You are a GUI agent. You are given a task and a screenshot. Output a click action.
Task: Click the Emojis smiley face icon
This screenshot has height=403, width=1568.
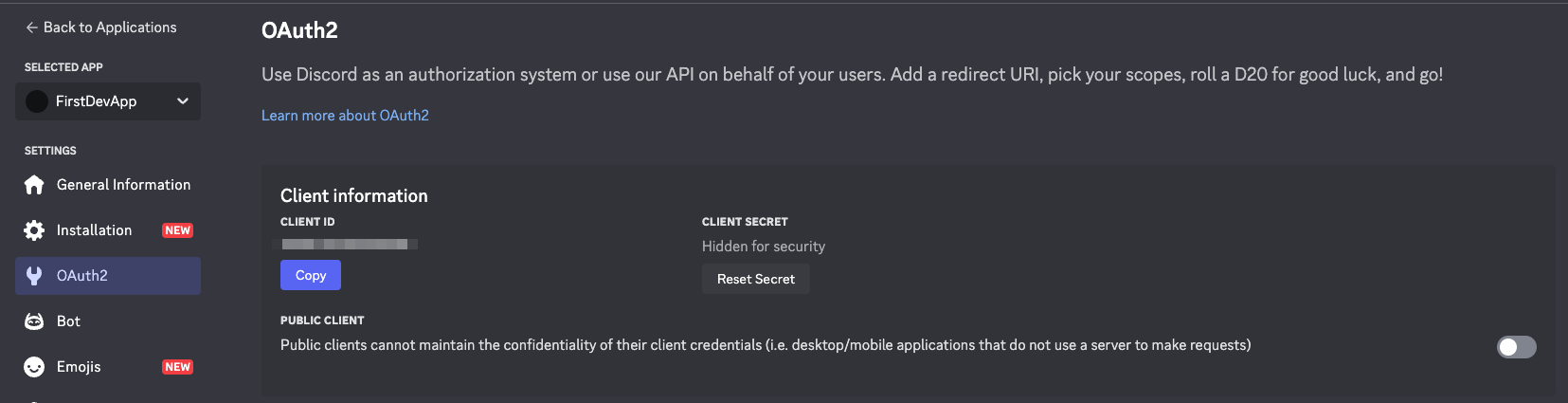pyautogui.click(x=34, y=367)
